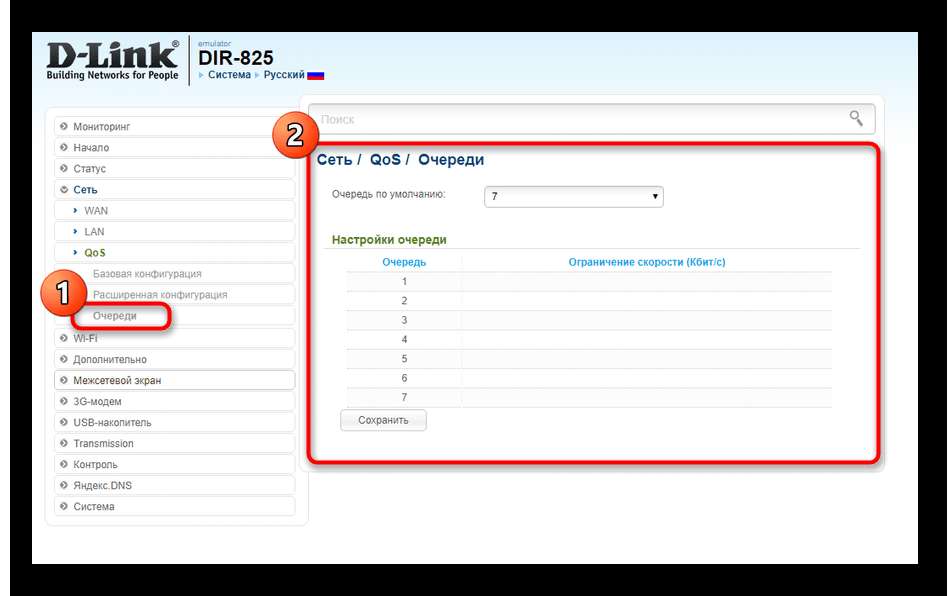The image size is (950, 596).
Task: Click the search magnifier icon
Action: pyautogui.click(x=855, y=118)
